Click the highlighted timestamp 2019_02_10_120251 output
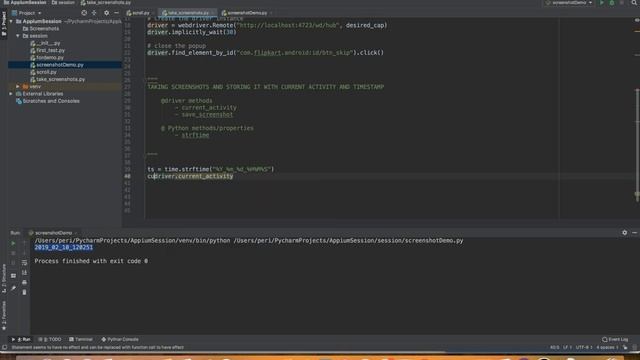Viewport: 640px width, 360px height. [64, 247]
